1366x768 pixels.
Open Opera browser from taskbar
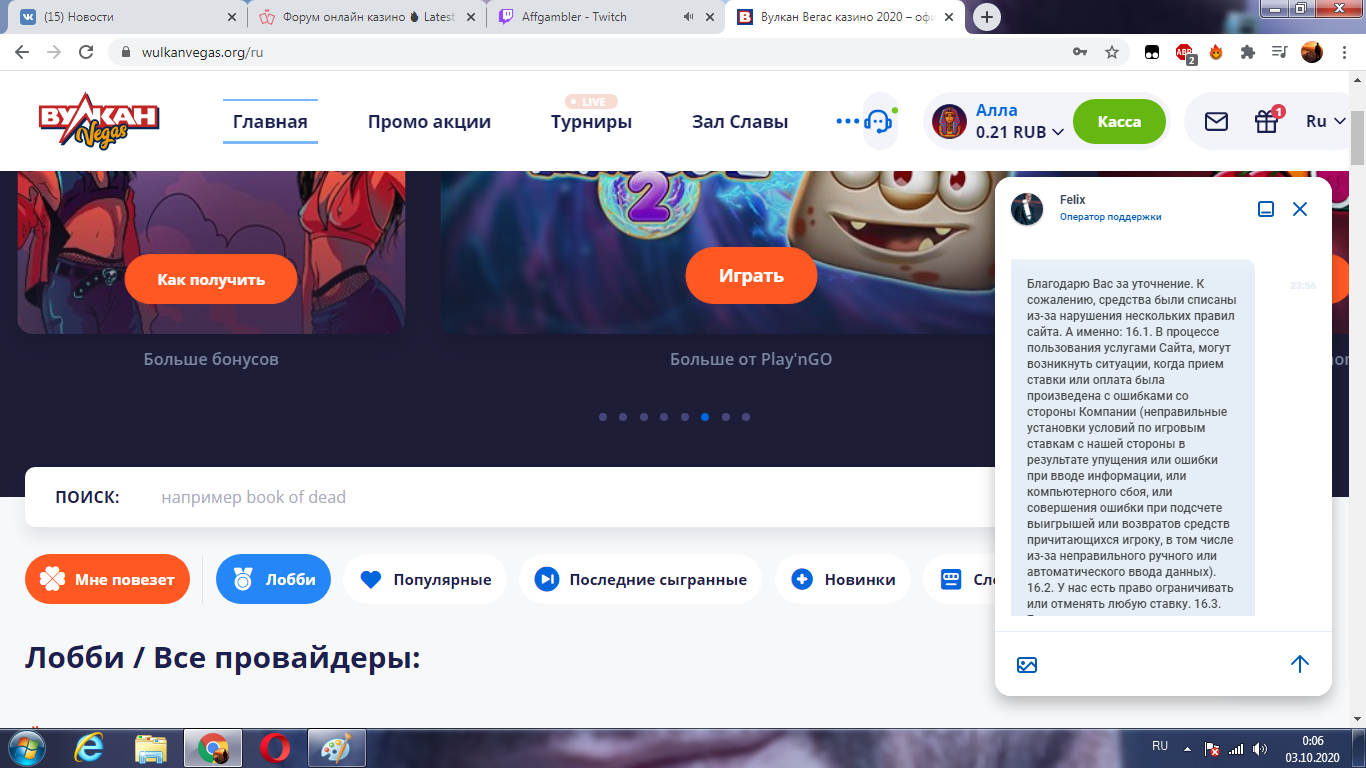tap(275, 748)
